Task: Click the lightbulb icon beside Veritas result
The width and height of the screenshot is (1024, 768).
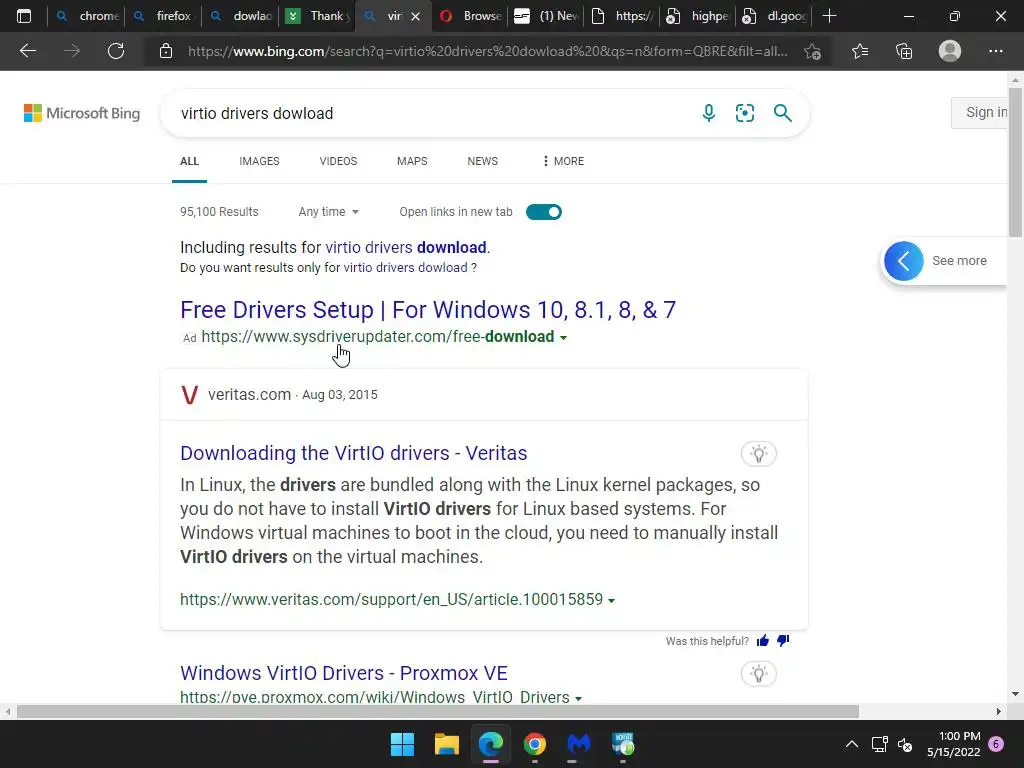Action: click(x=759, y=454)
